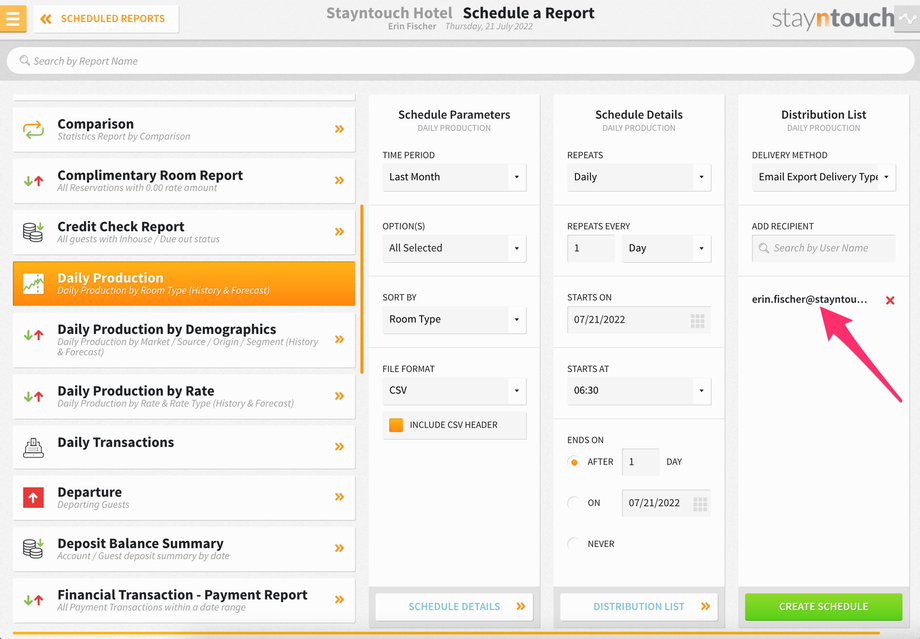Open the Time Period dropdown
920x639 pixels.
tap(454, 177)
